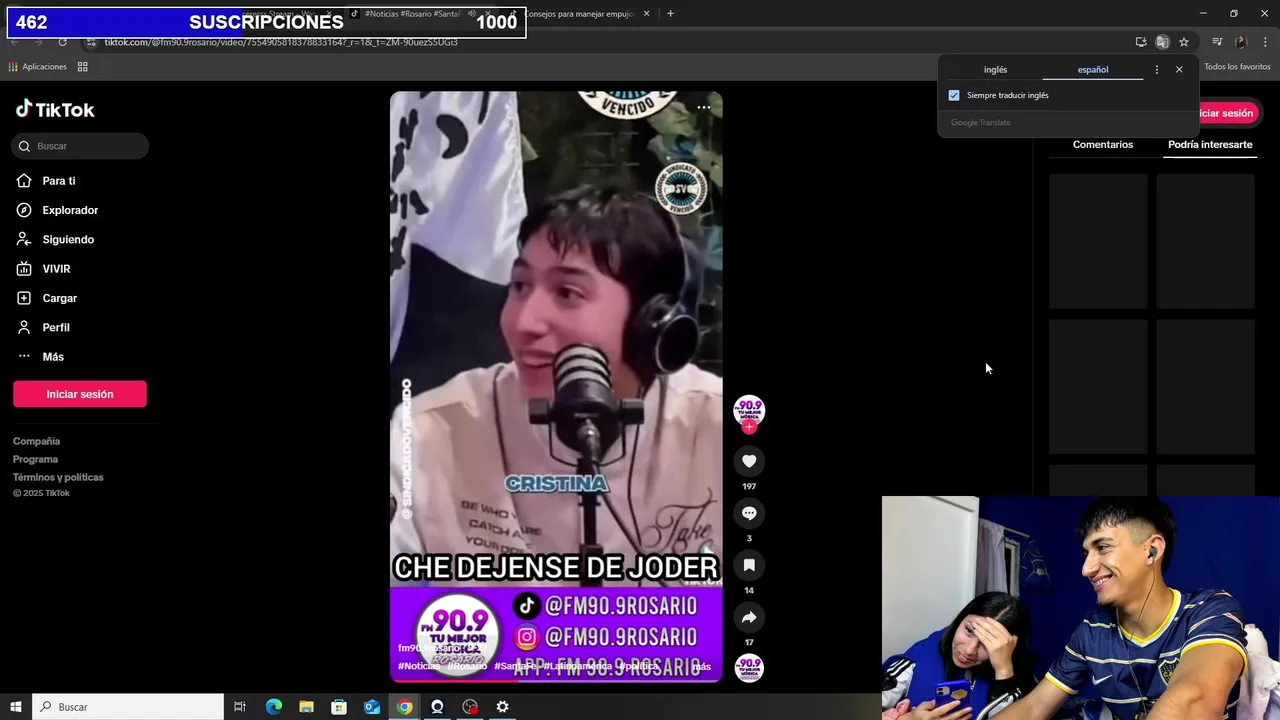Screen dimensions: 1280x720
Task: Open the Compañía footer link
Action: click(x=36, y=441)
